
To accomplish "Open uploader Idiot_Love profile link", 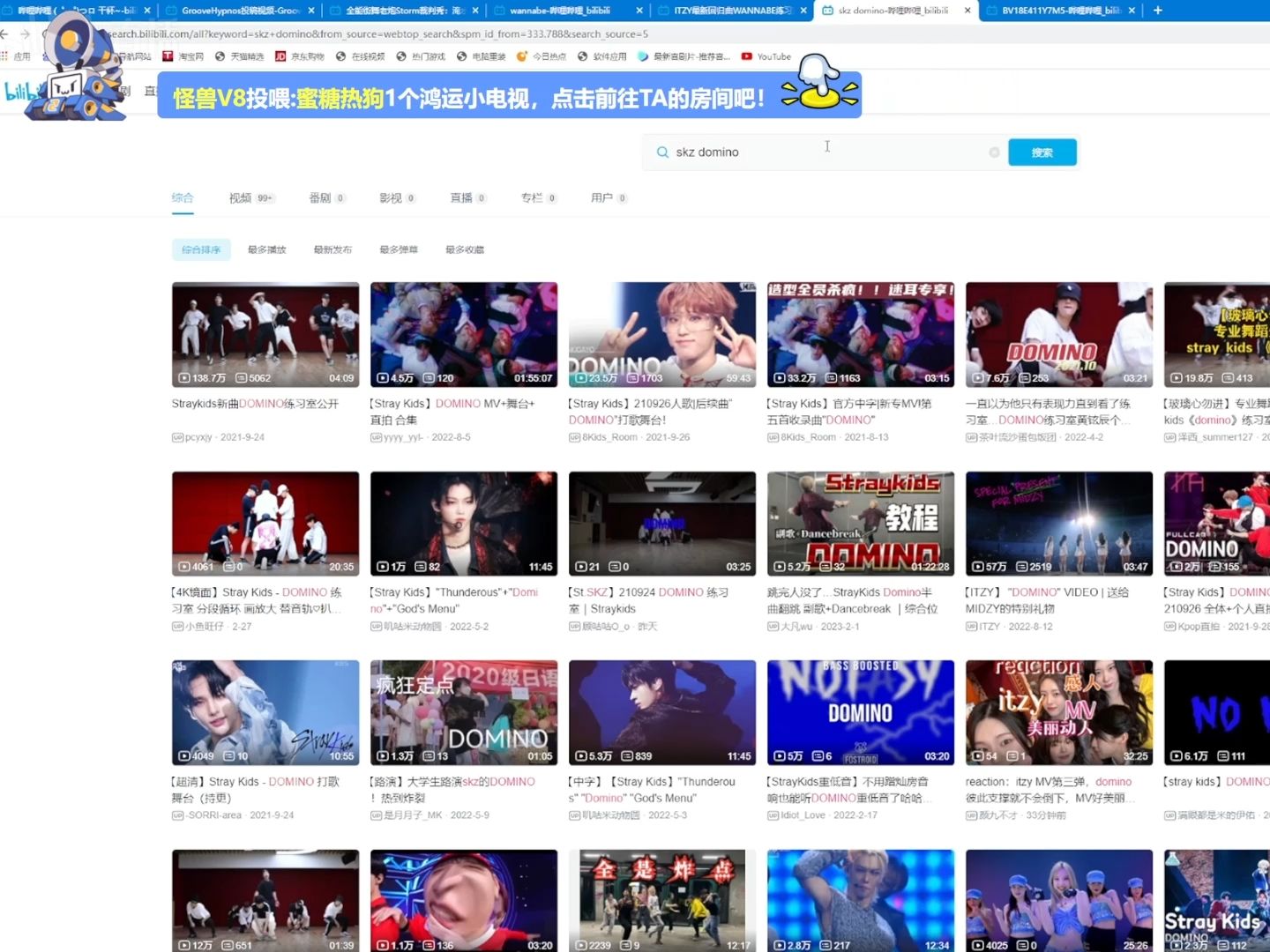I will click(x=803, y=815).
